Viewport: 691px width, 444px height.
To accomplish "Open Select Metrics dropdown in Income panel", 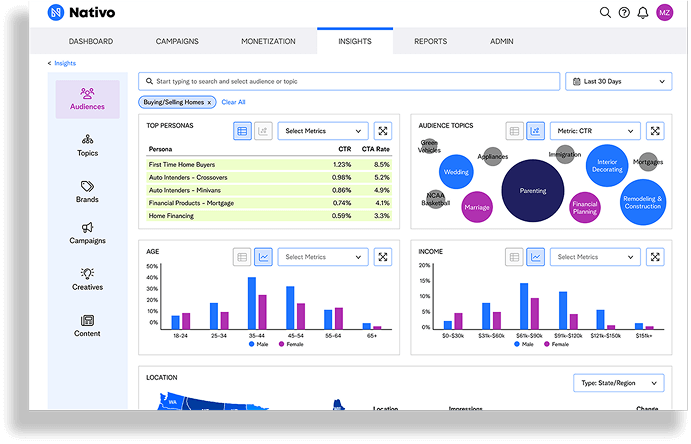I will click(x=595, y=257).
